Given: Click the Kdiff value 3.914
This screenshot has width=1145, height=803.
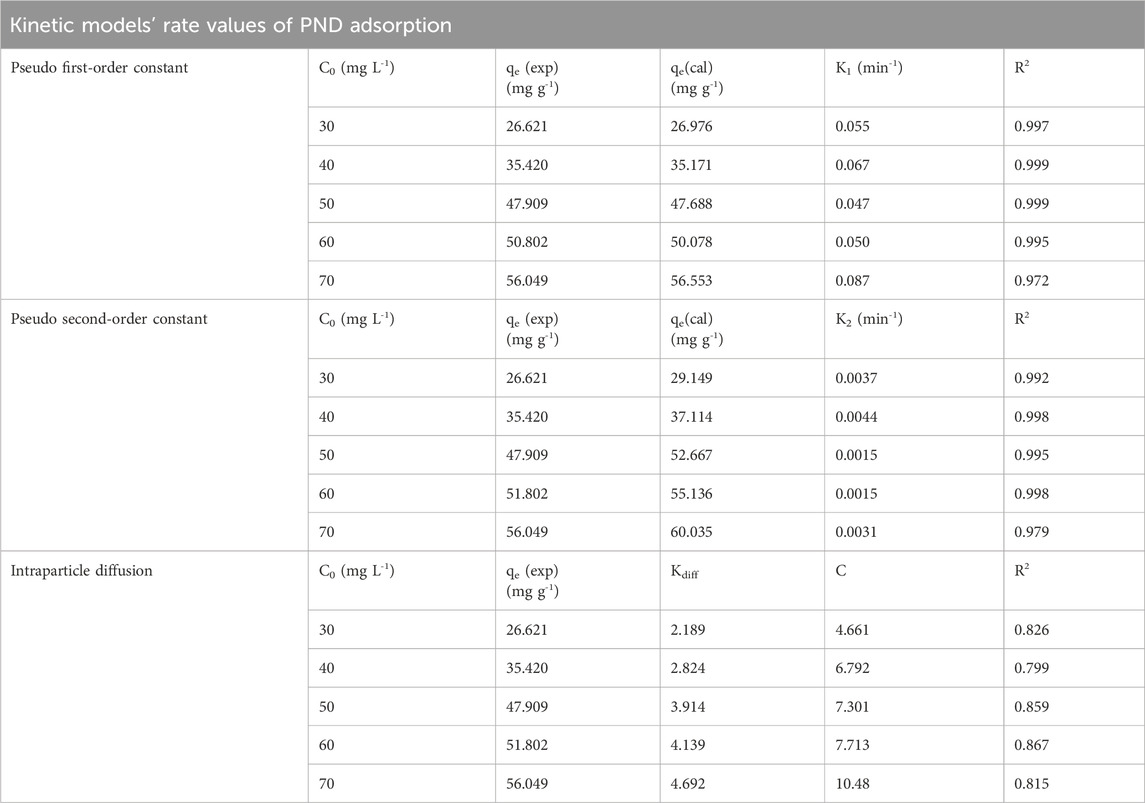Looking at the screenshot, I should click(690, 706).
